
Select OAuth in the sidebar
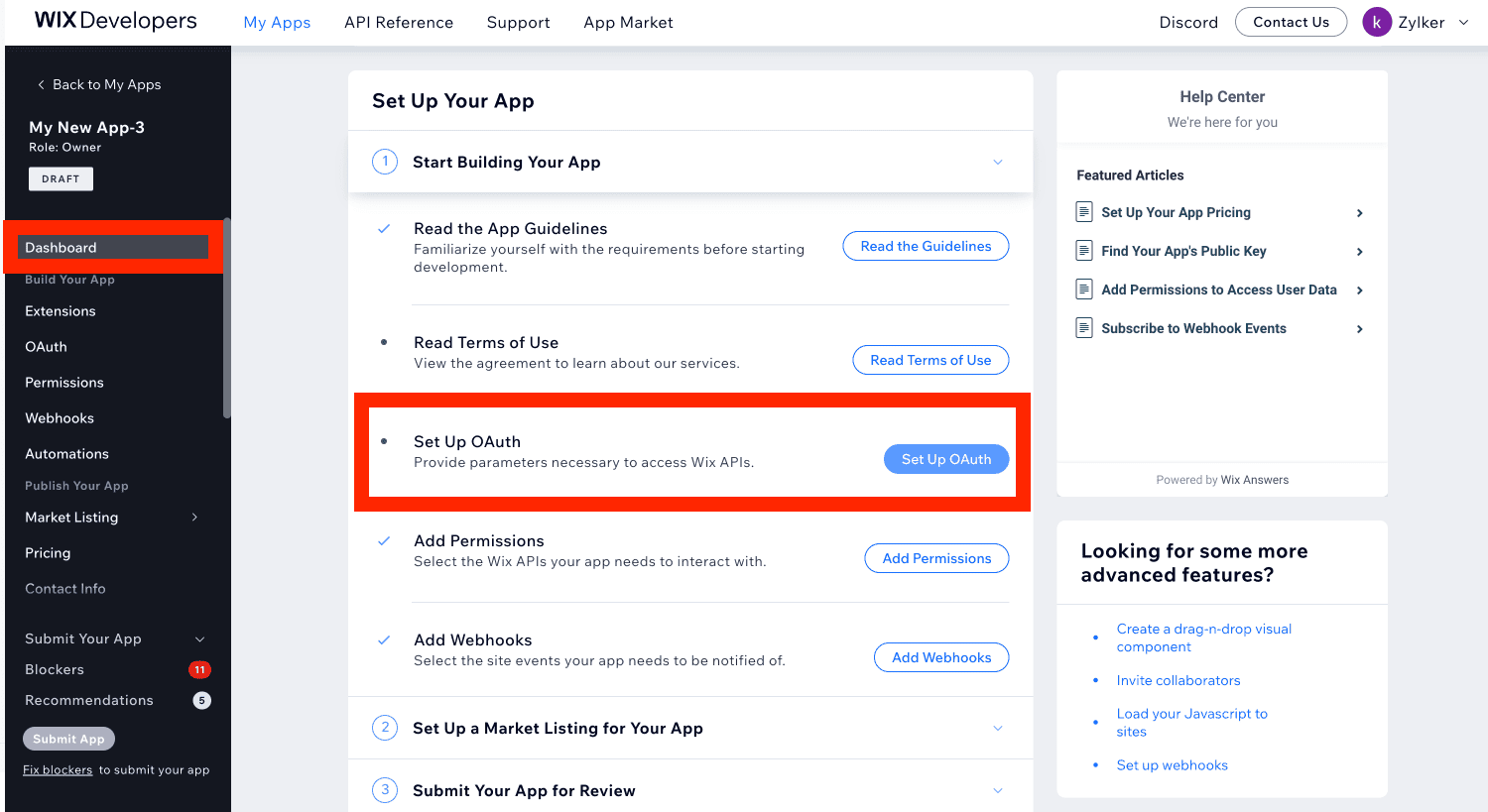click(x=46, y=347)
